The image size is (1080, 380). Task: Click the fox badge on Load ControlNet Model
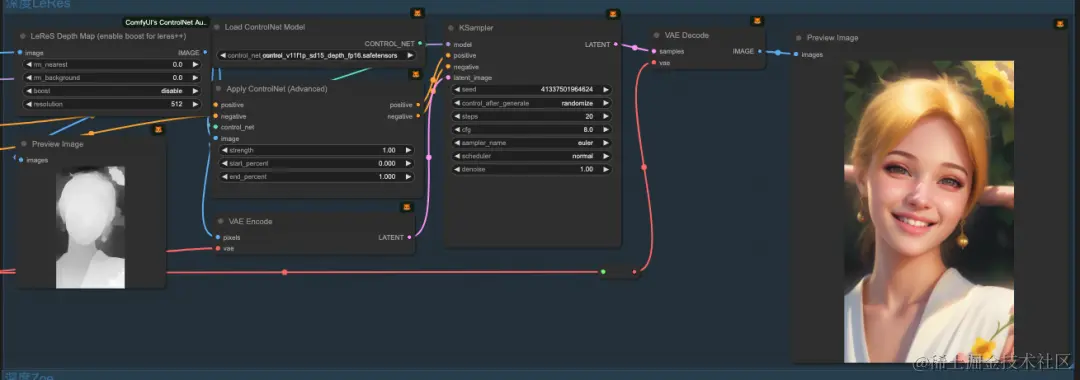coord(417,13)
